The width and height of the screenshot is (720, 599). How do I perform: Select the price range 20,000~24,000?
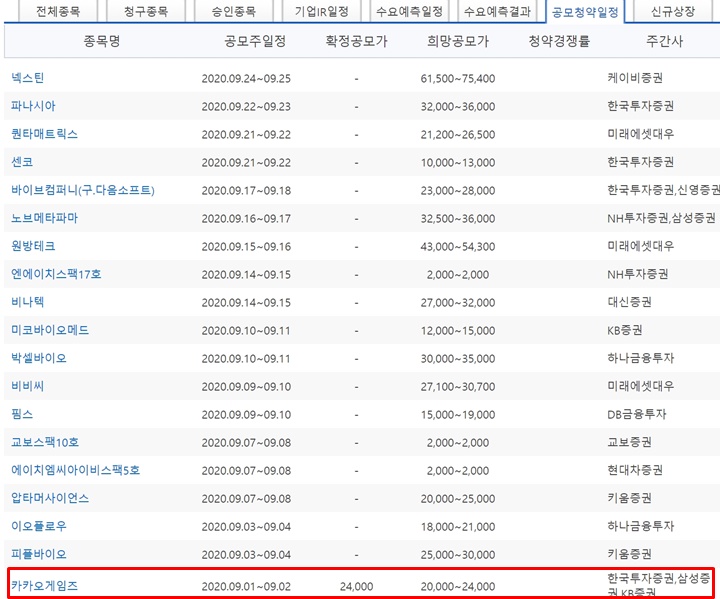tap(458, 587)
